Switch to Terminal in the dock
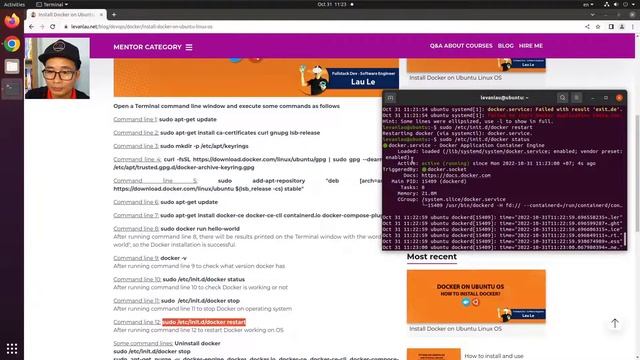Viewport: 640px width, 360px height. 12,89
